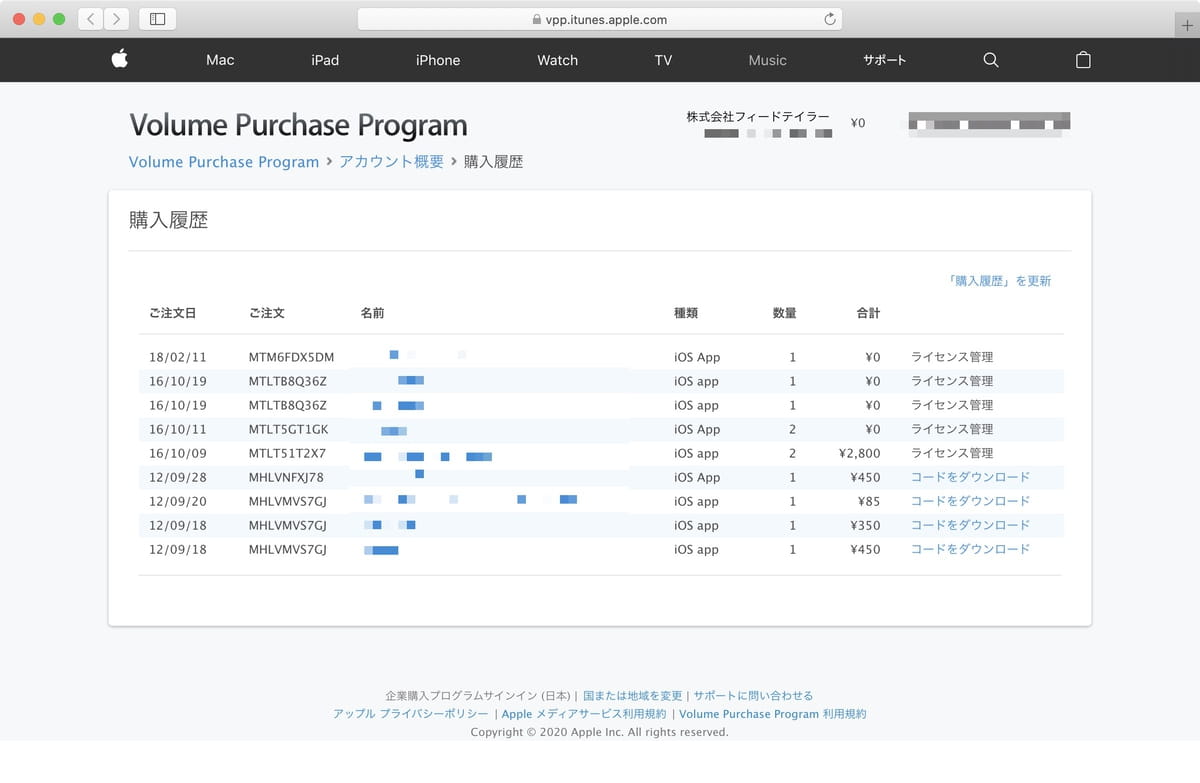This screenshot has width=1200, height=783.
Task: Open the search magnifier icon
Action: [991, 60]
